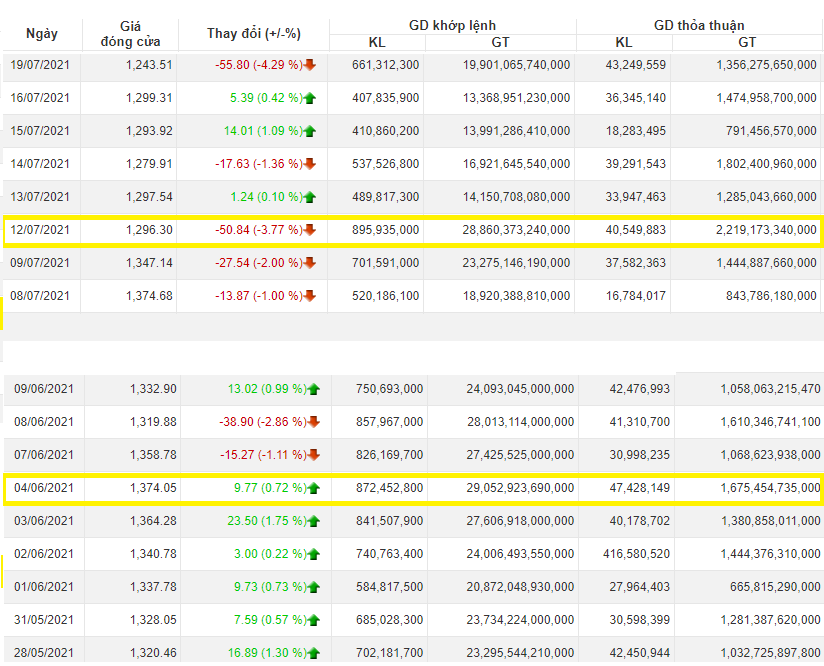
Task: Click red down arrow in 07/06/2021 row
Action: (314, 455)
